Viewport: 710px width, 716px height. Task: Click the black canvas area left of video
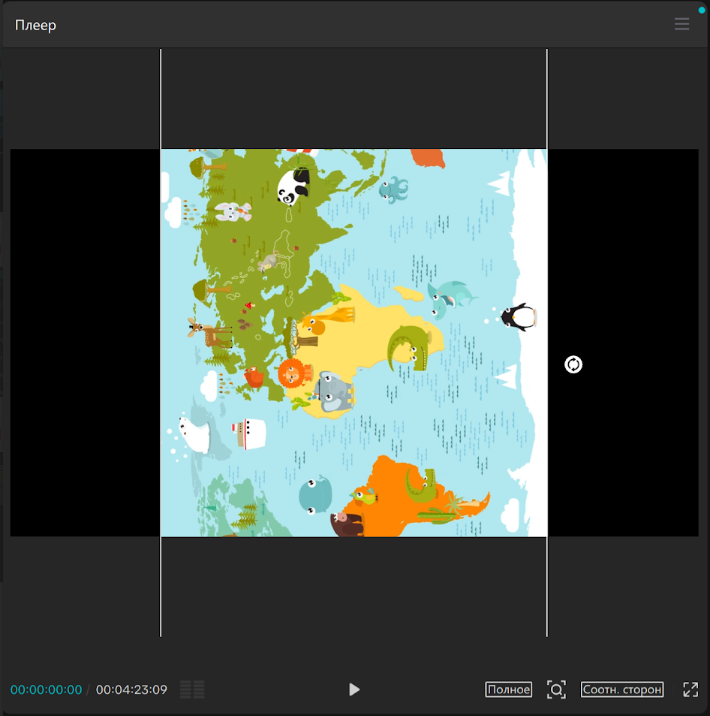[85, 342]
